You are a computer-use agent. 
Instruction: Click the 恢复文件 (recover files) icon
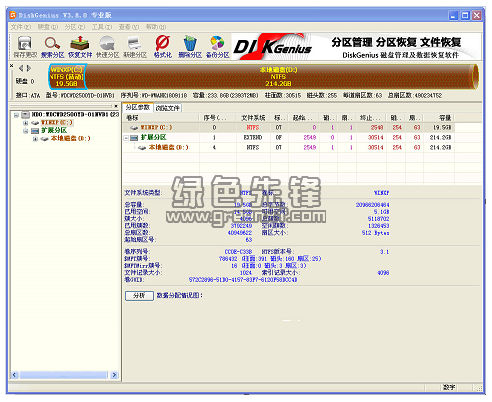(79, 43)
